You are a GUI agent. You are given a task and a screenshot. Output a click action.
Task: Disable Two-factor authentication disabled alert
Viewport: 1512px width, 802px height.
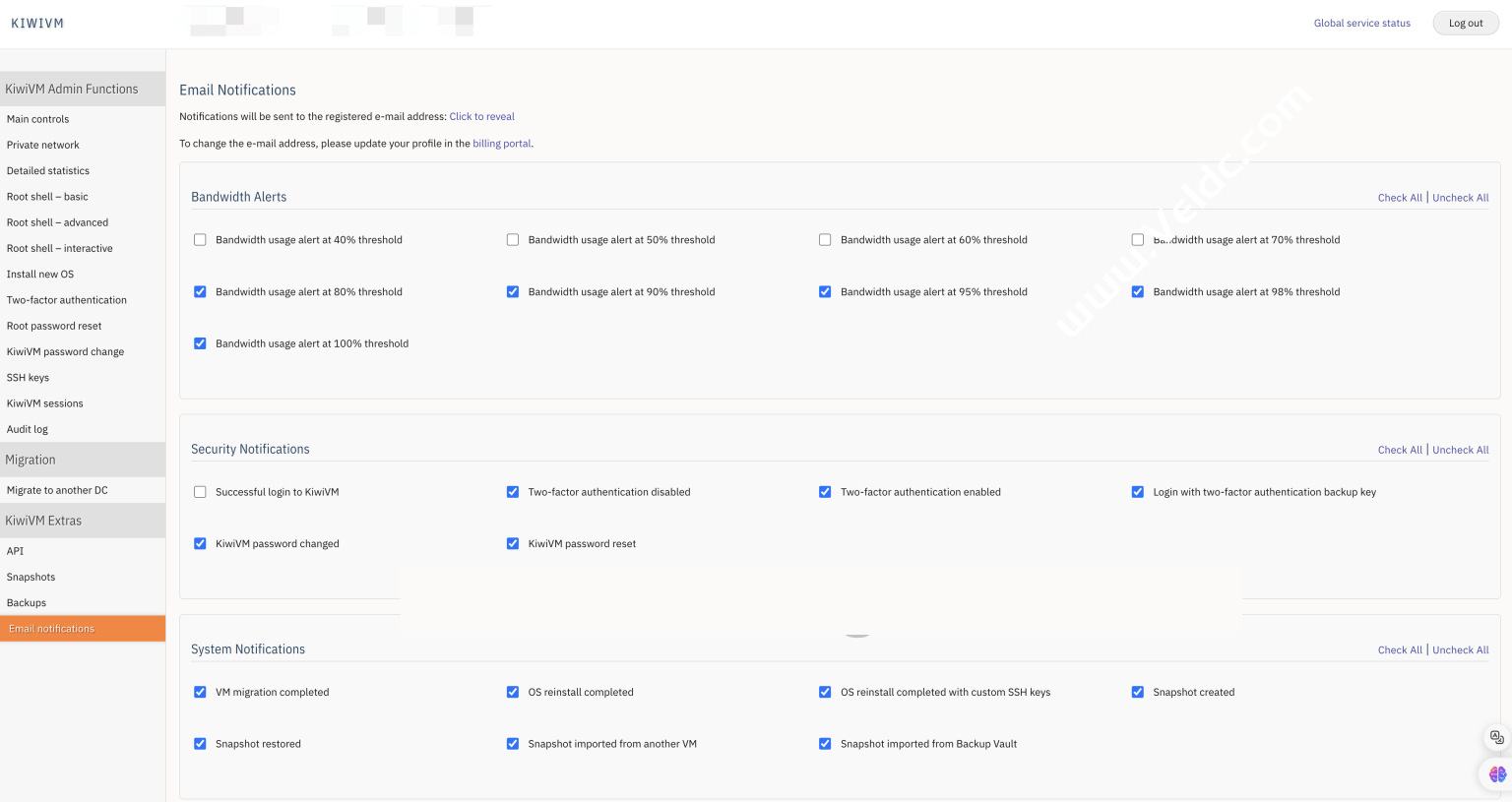point(512,491)
